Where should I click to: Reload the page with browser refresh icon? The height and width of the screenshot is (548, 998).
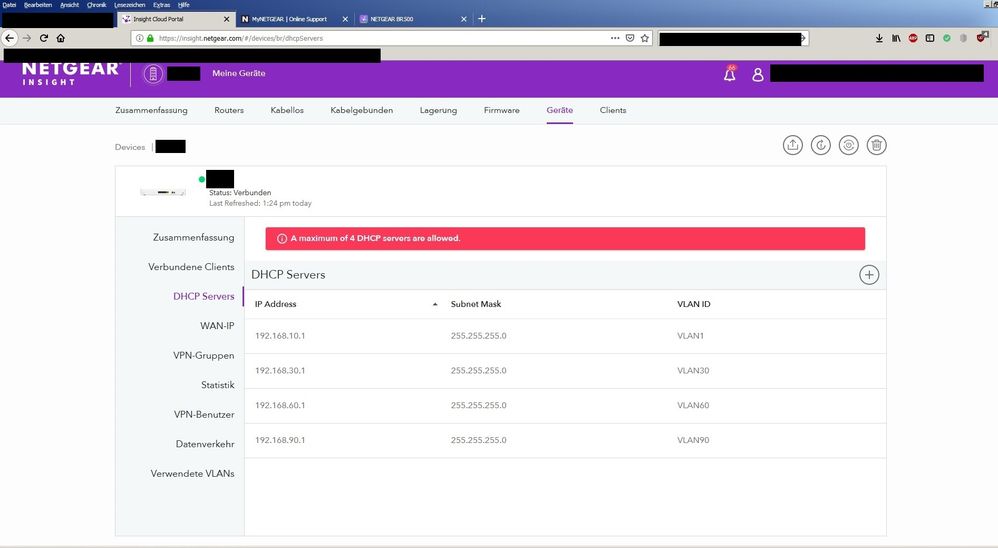pyautogui.click(x=44, y=38)
